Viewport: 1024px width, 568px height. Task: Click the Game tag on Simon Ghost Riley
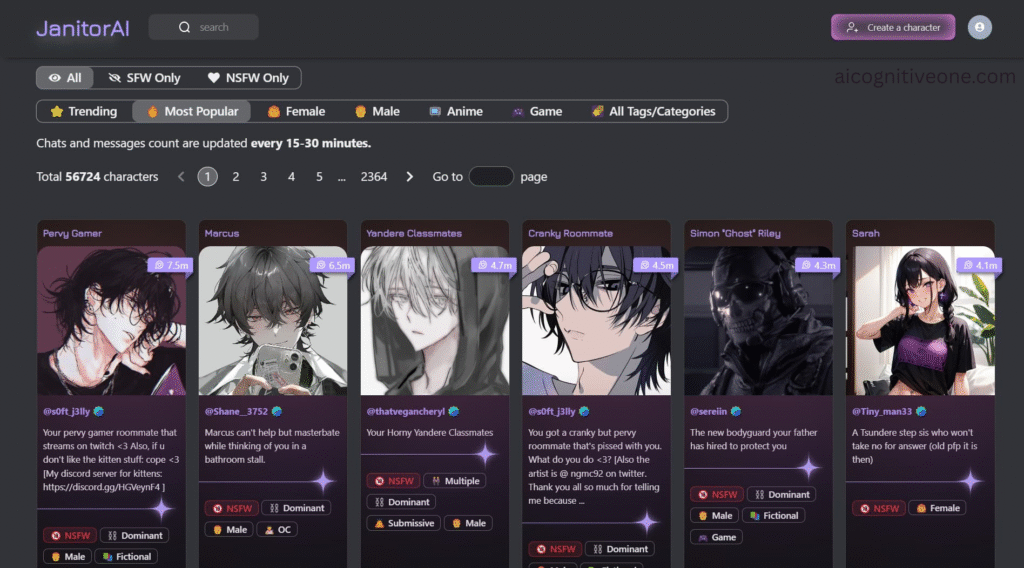point(716,537)
